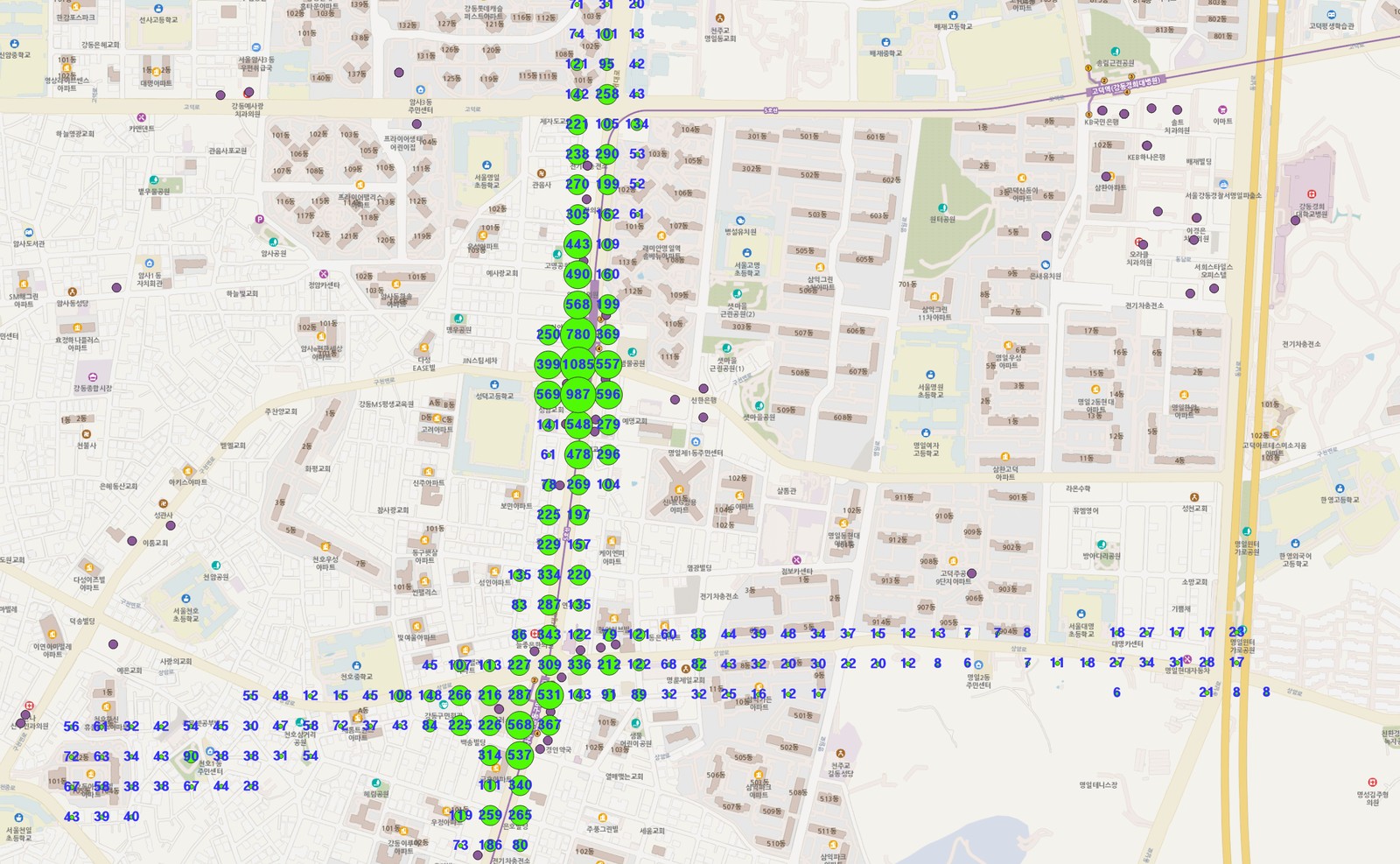Viewport: 1400px width, 864px height.
Task: Click the 별우물공원 park icon
Action: point(154,180)
